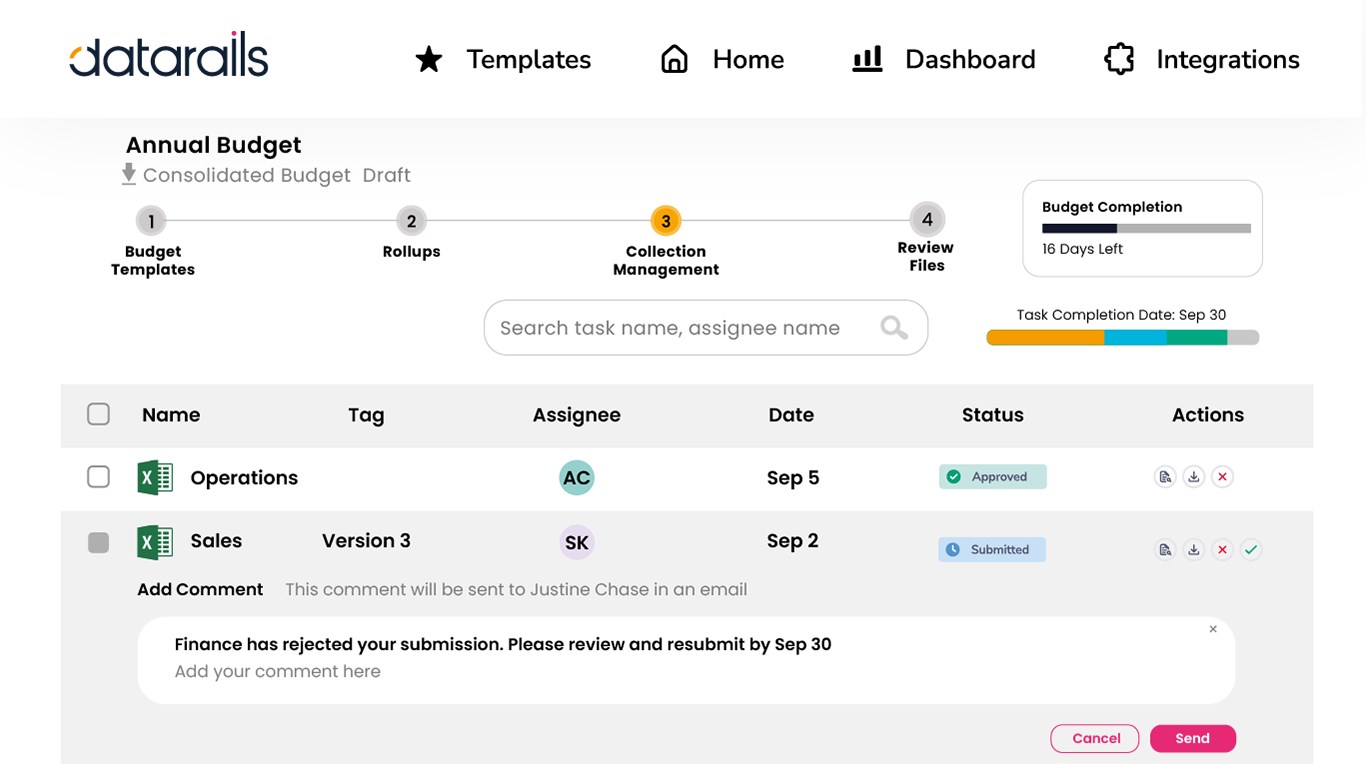
Task: Download the Consolidated Budget using arrow icon
Action: coord(129,175)
